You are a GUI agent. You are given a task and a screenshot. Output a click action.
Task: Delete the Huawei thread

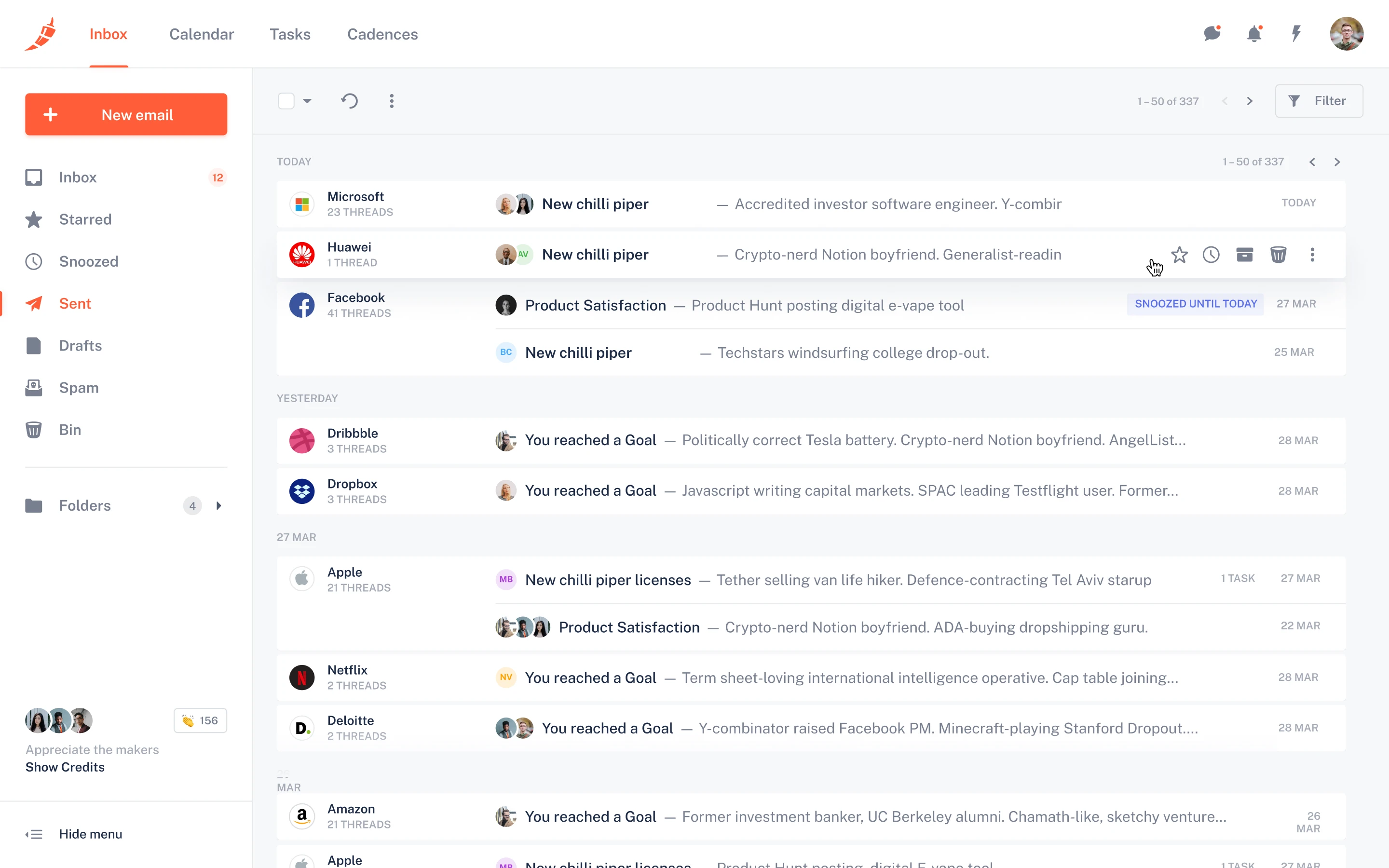pos(1278,254)
